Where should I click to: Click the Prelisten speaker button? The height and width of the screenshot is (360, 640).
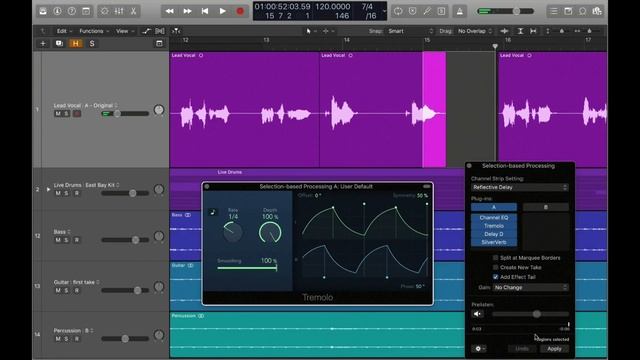pos(477,314)
